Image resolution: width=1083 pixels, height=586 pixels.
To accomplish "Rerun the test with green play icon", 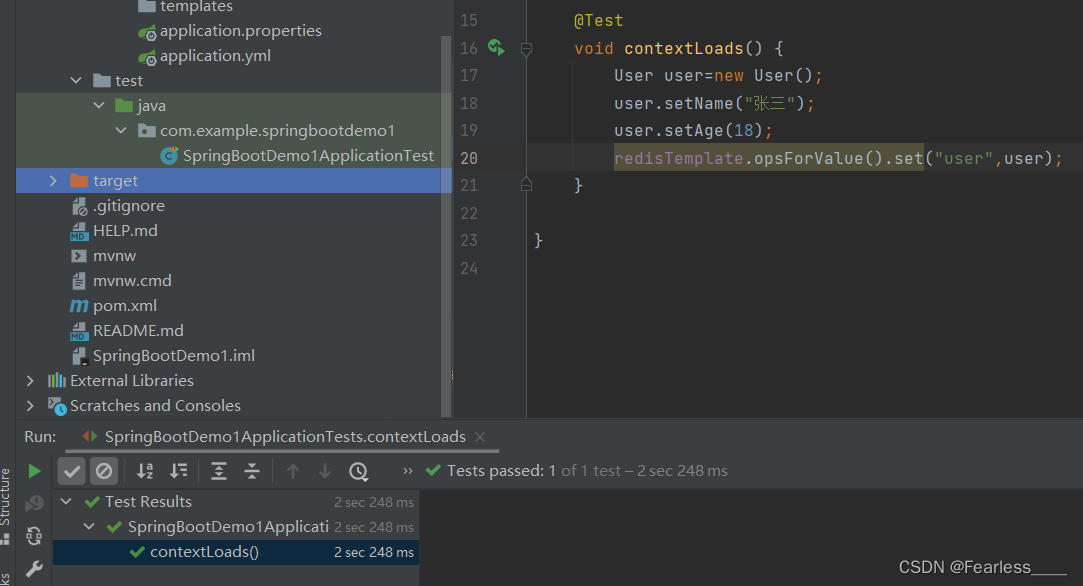I will coord(35,471).
